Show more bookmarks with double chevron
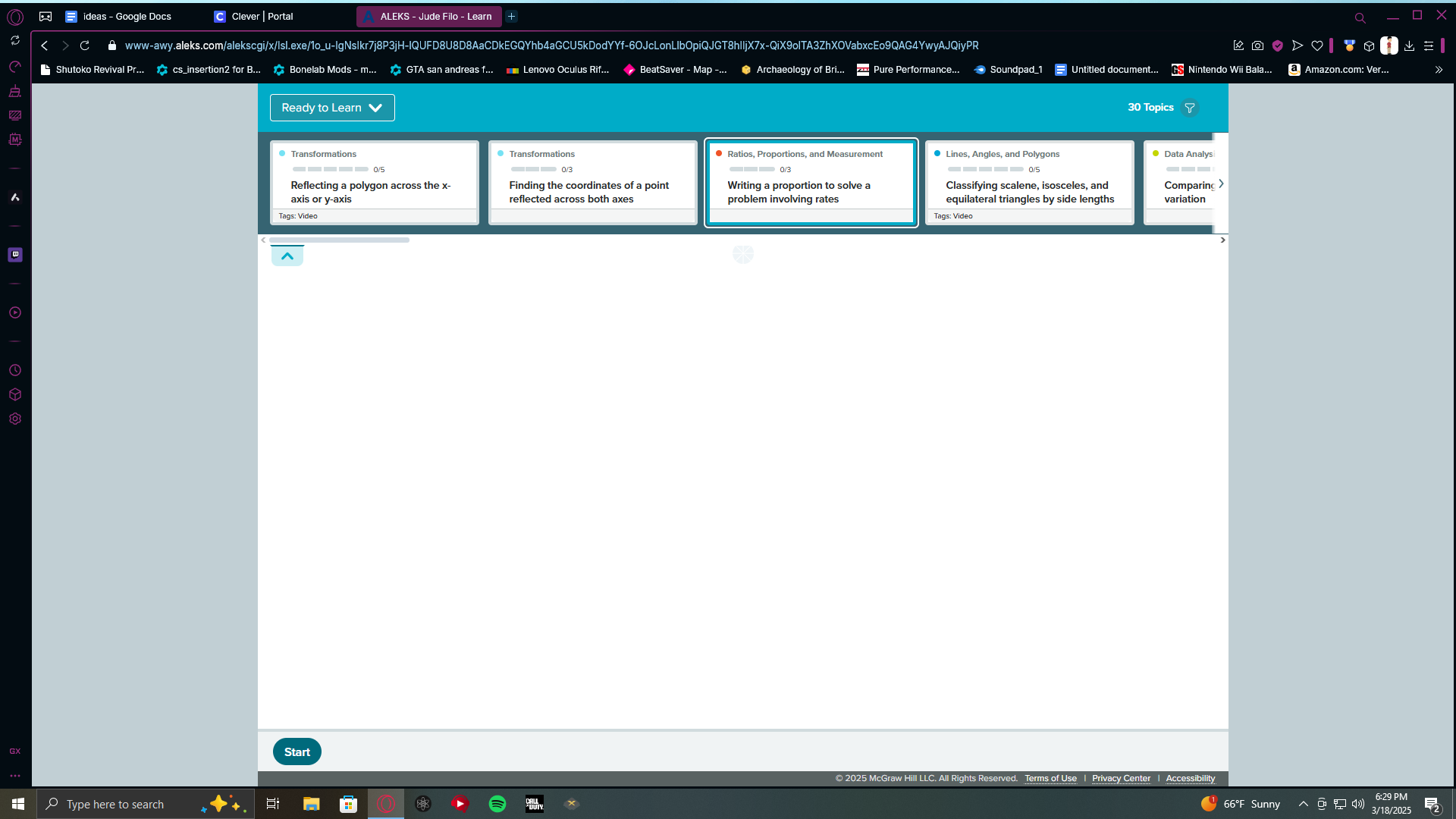1456x819 pixels. coord(1439,70)
